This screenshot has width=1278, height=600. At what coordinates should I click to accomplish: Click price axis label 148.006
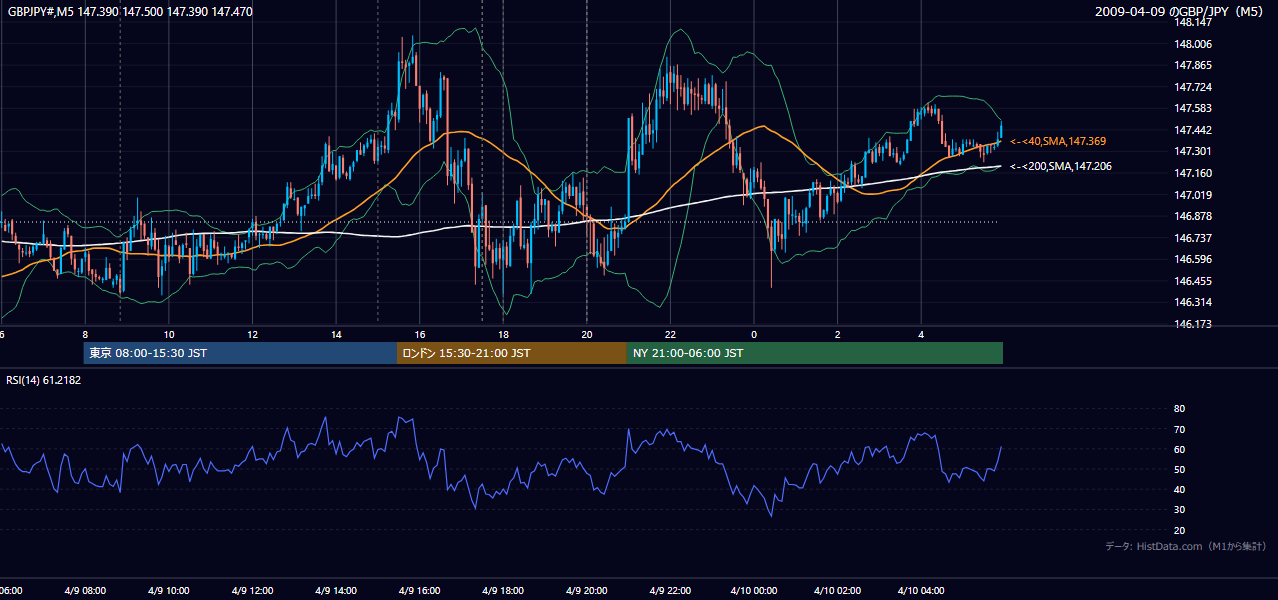[1193, 44]
